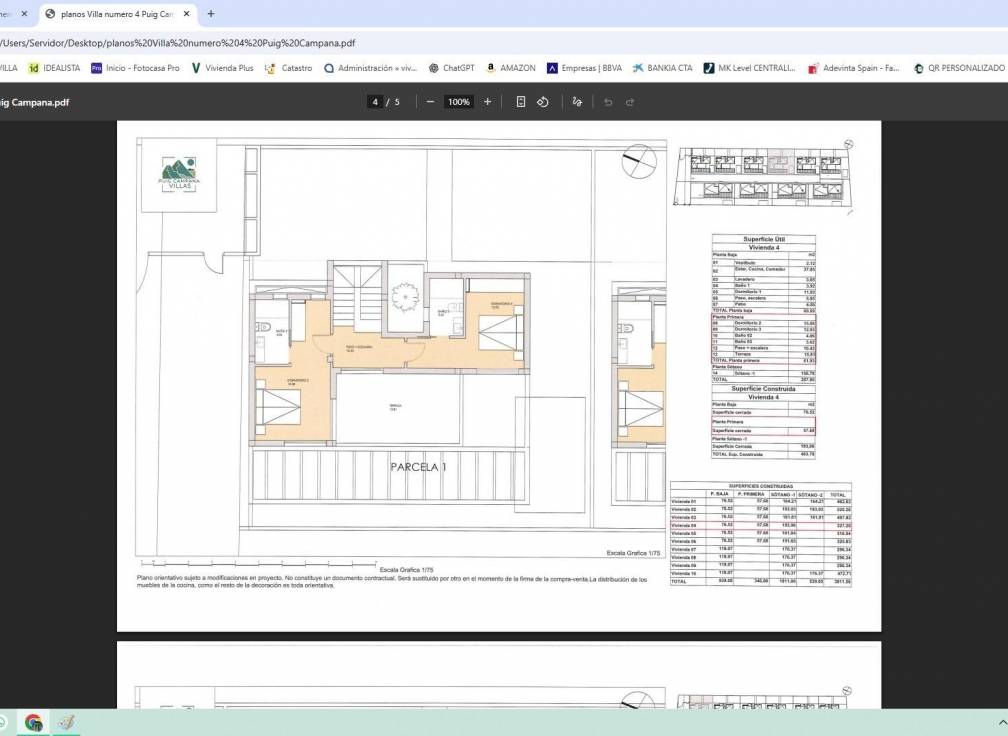The width and height of the screenshot is (1008, 736).
Task: Click the 100% zoom level field
Action: pos(459,102)
